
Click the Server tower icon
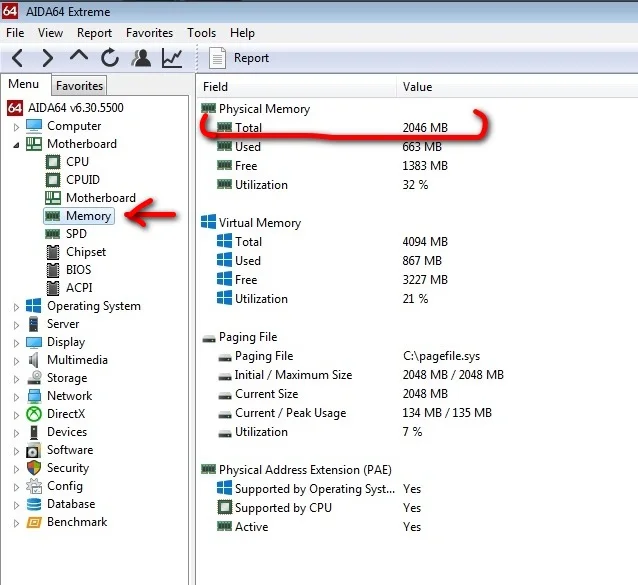(34, 324)
